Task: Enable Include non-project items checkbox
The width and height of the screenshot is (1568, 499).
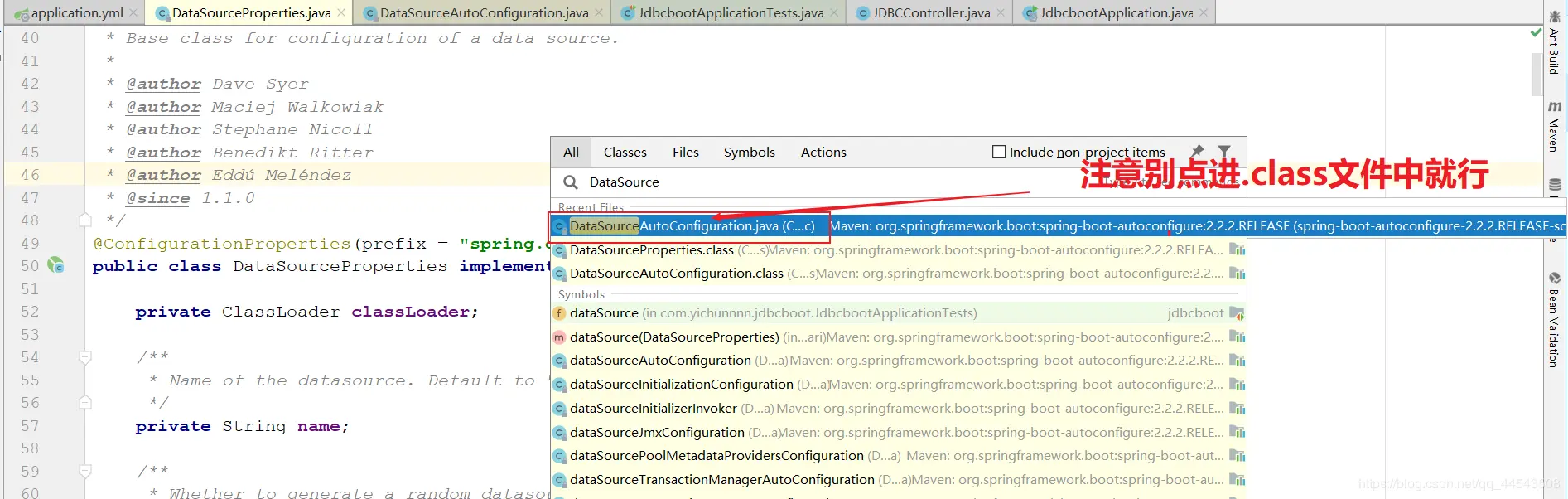Action: point(999,152)
